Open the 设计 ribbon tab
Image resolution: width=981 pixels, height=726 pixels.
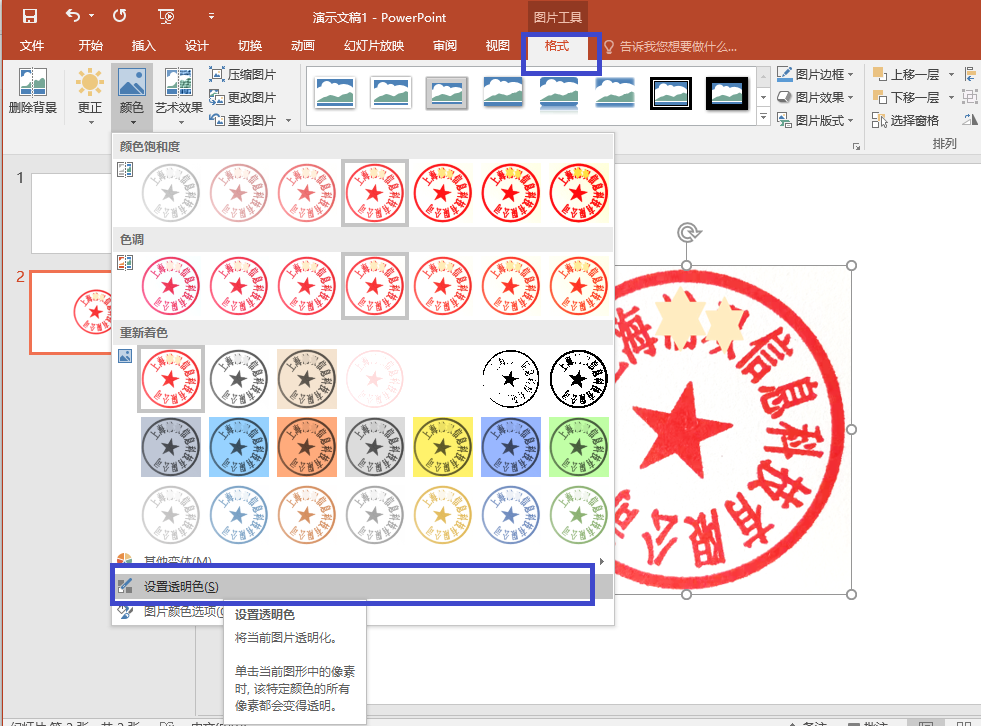point(196,46)
